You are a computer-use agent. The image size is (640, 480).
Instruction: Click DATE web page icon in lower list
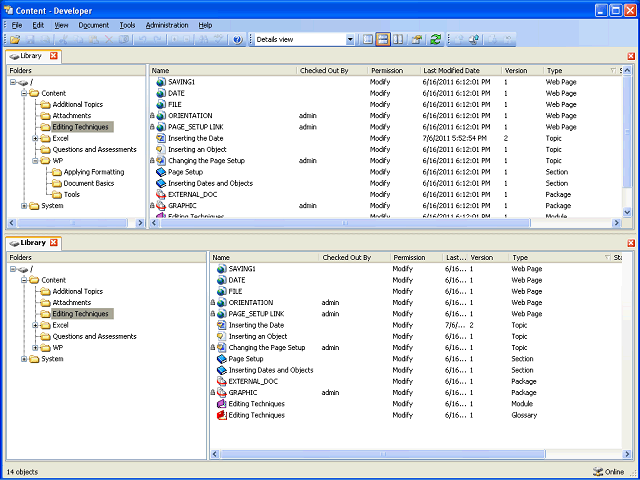tap(222, 280)
